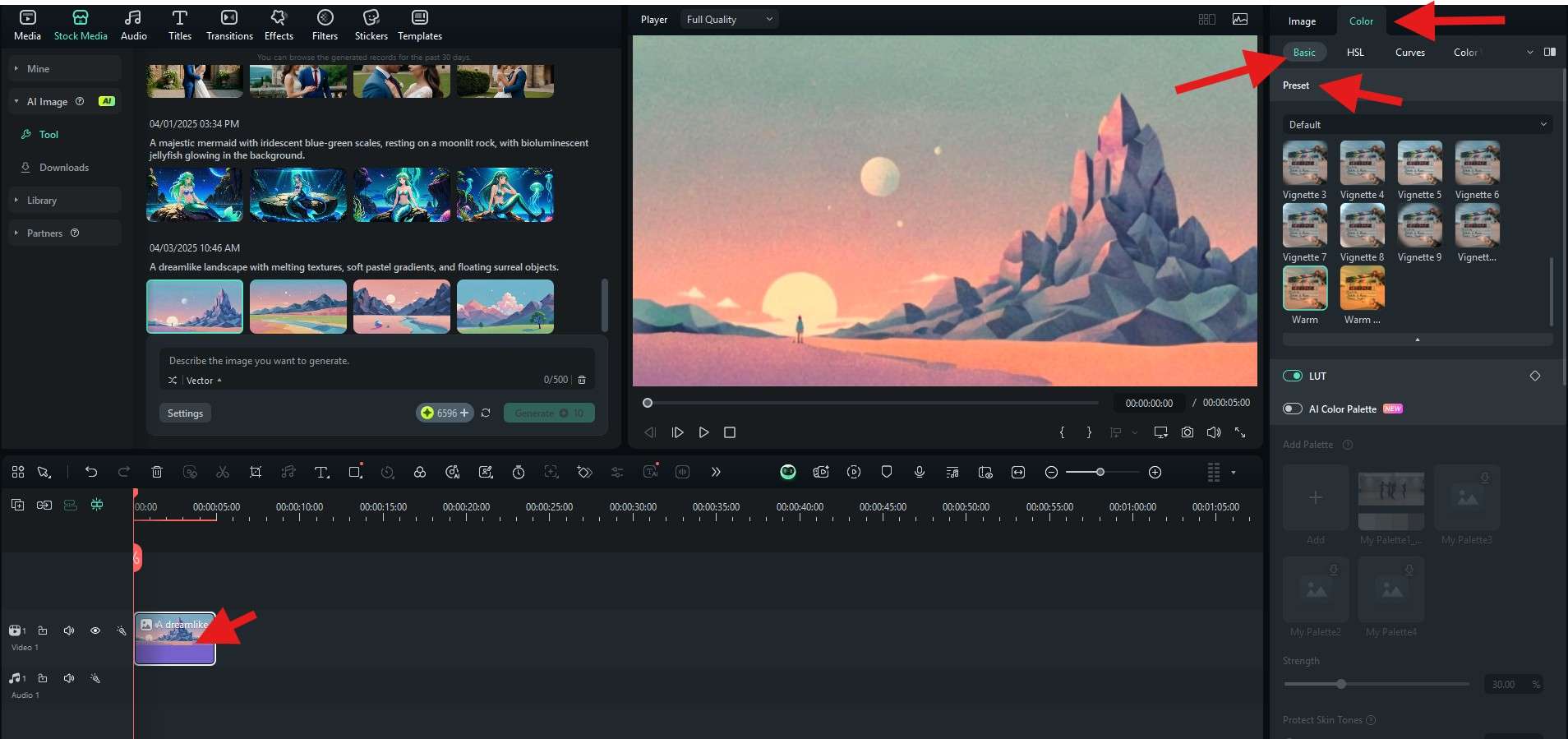
Task: Select the Text tool in timeline toolbar
Action: 321,473
